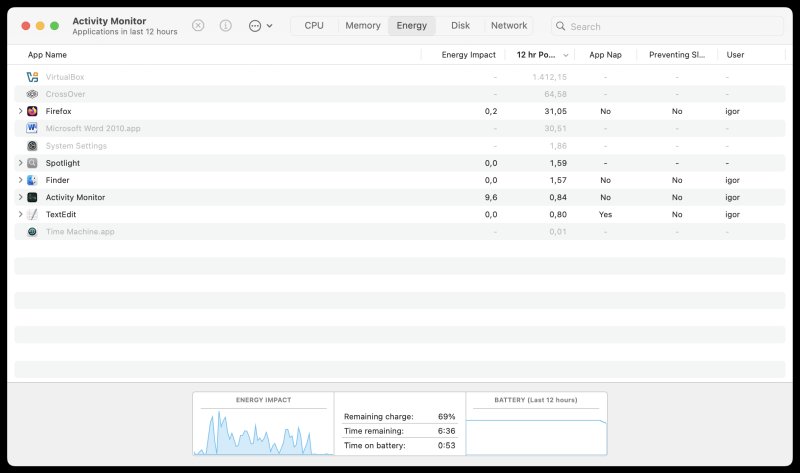Open the Network tab

[509, 25]
